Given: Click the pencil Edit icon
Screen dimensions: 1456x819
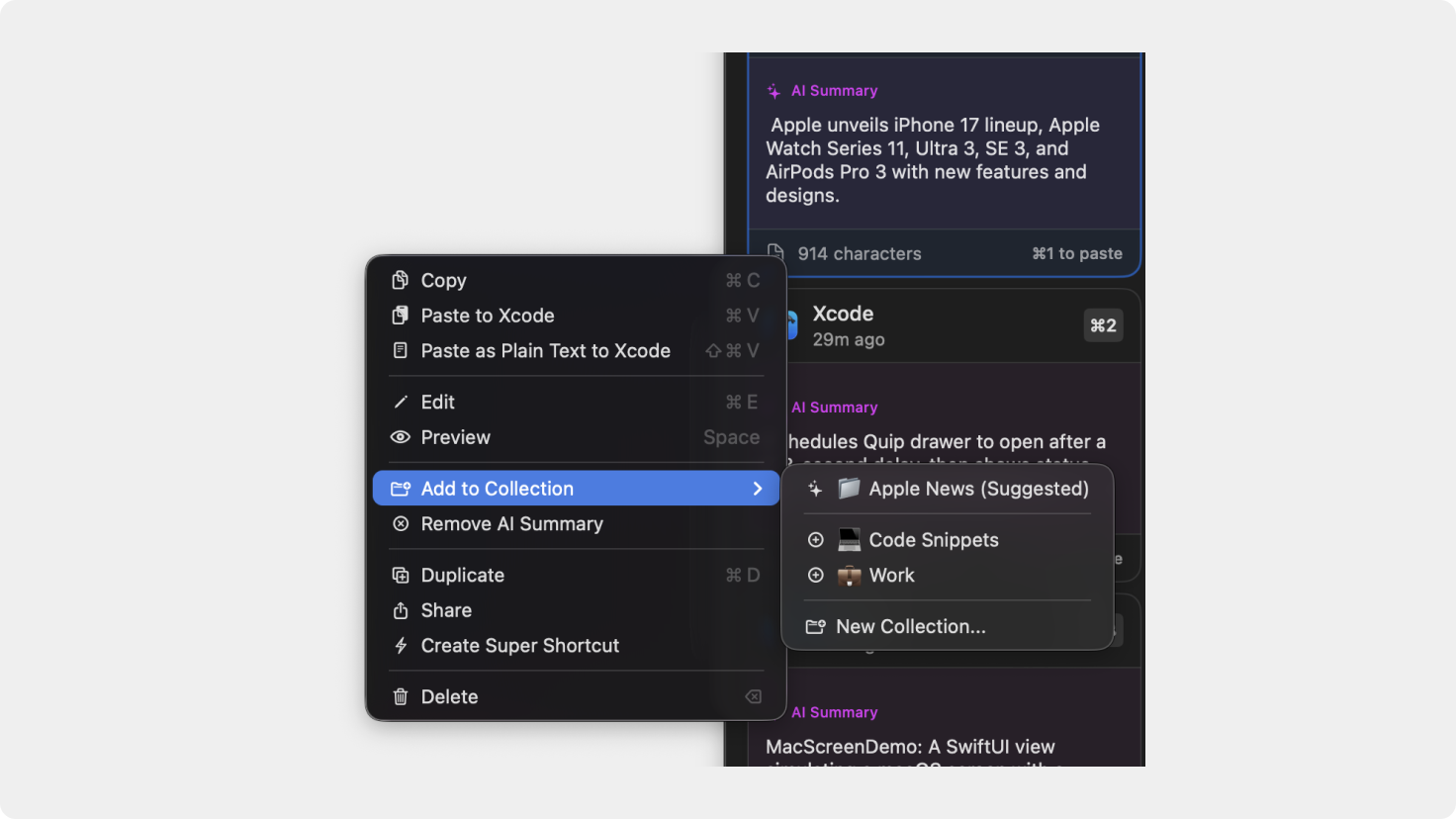Looking at the screenshot, I should [x=401, y=402].
